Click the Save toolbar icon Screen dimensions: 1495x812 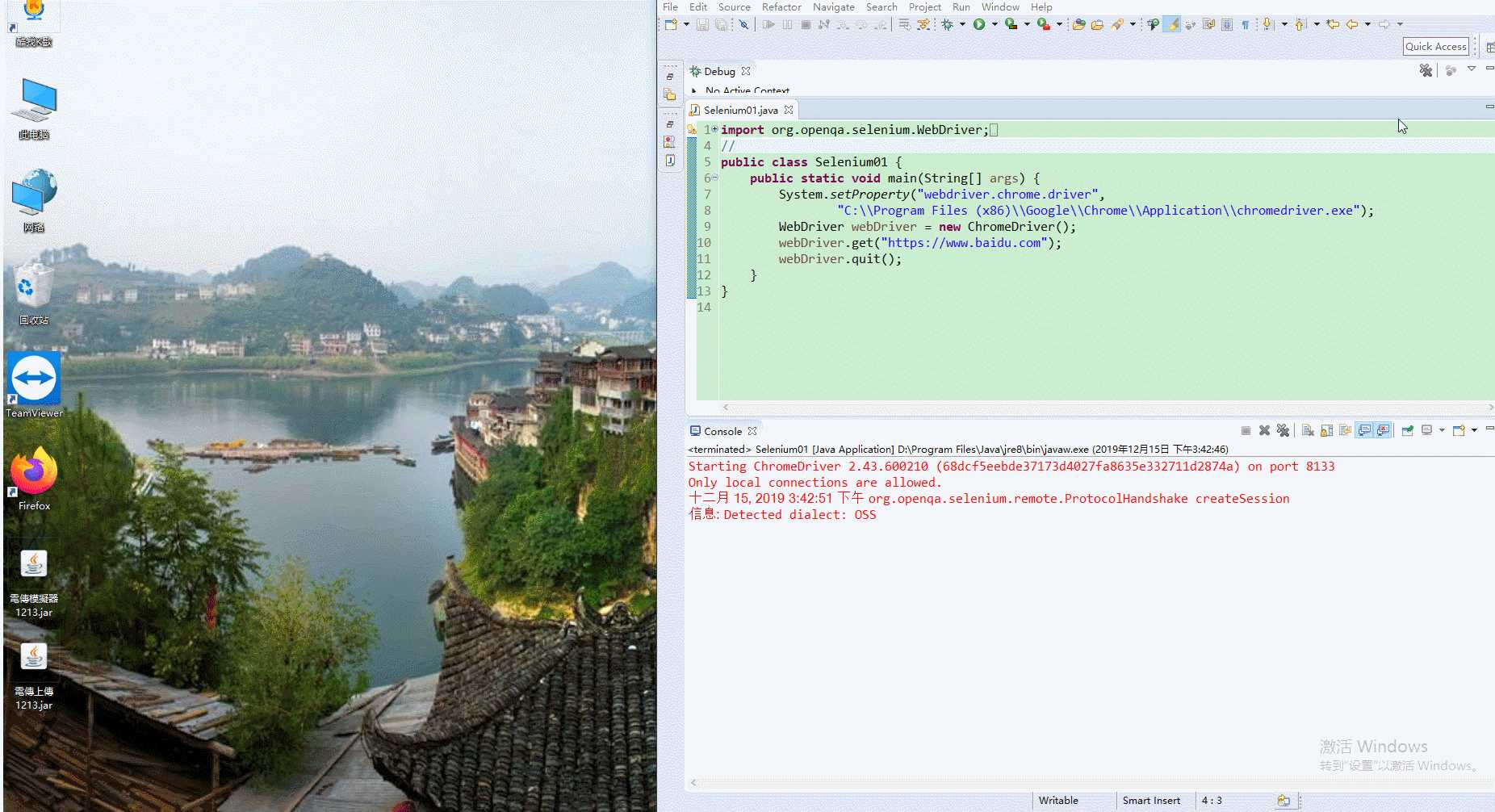pos(702,24)
